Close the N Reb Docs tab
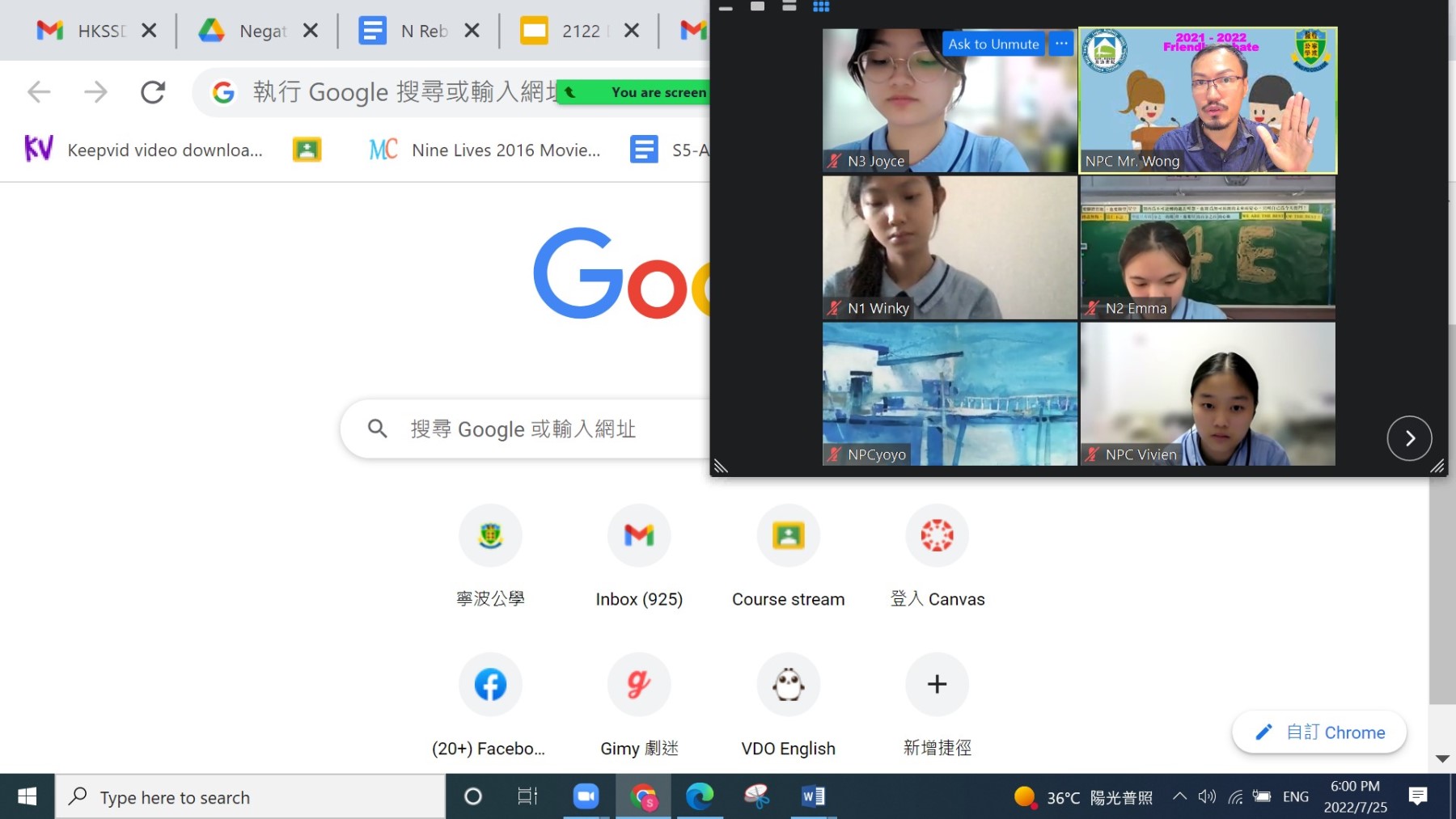Screen dimensions: 1456x819 [x=472, y=31]
